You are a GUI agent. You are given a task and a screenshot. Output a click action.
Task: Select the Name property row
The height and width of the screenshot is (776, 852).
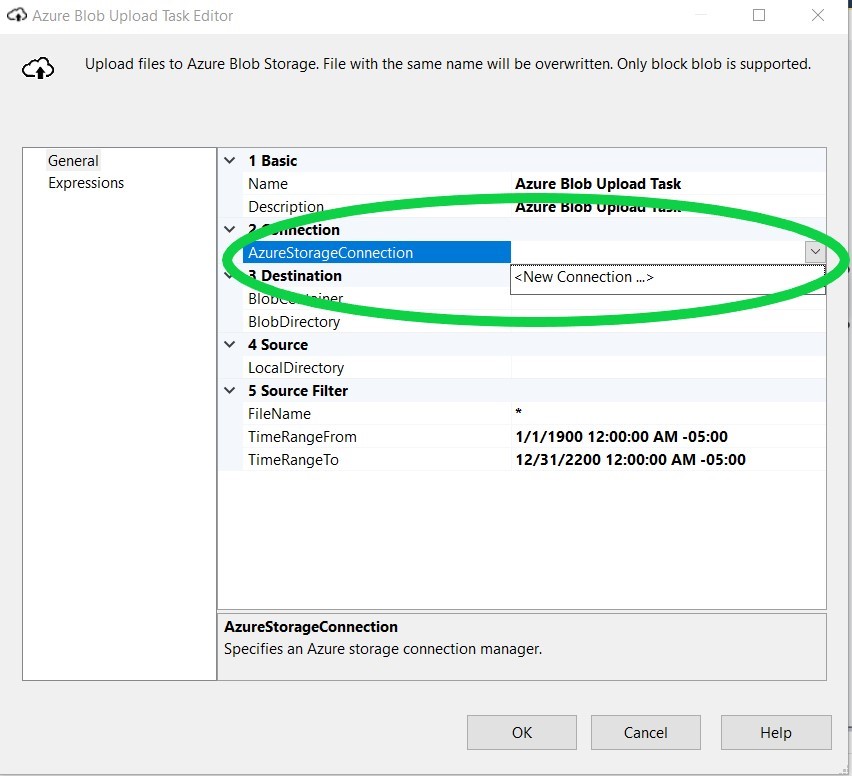(x=377, y=184)
